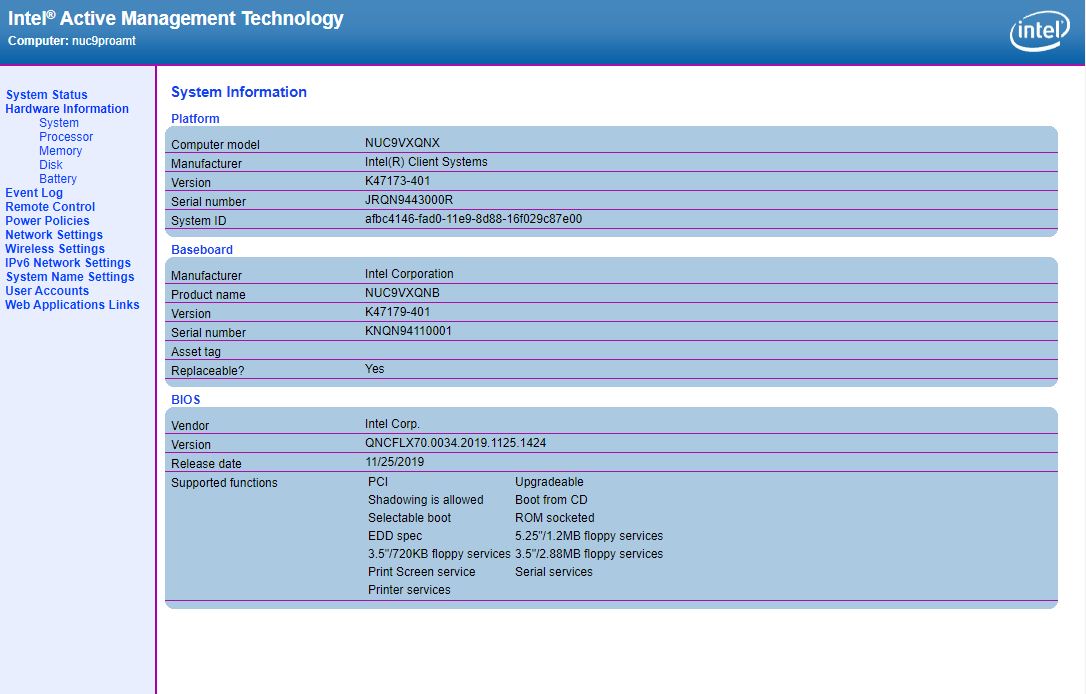Screen dimensions: 1086x694
Task: Click the Product name label
Action: pos(208,294)
